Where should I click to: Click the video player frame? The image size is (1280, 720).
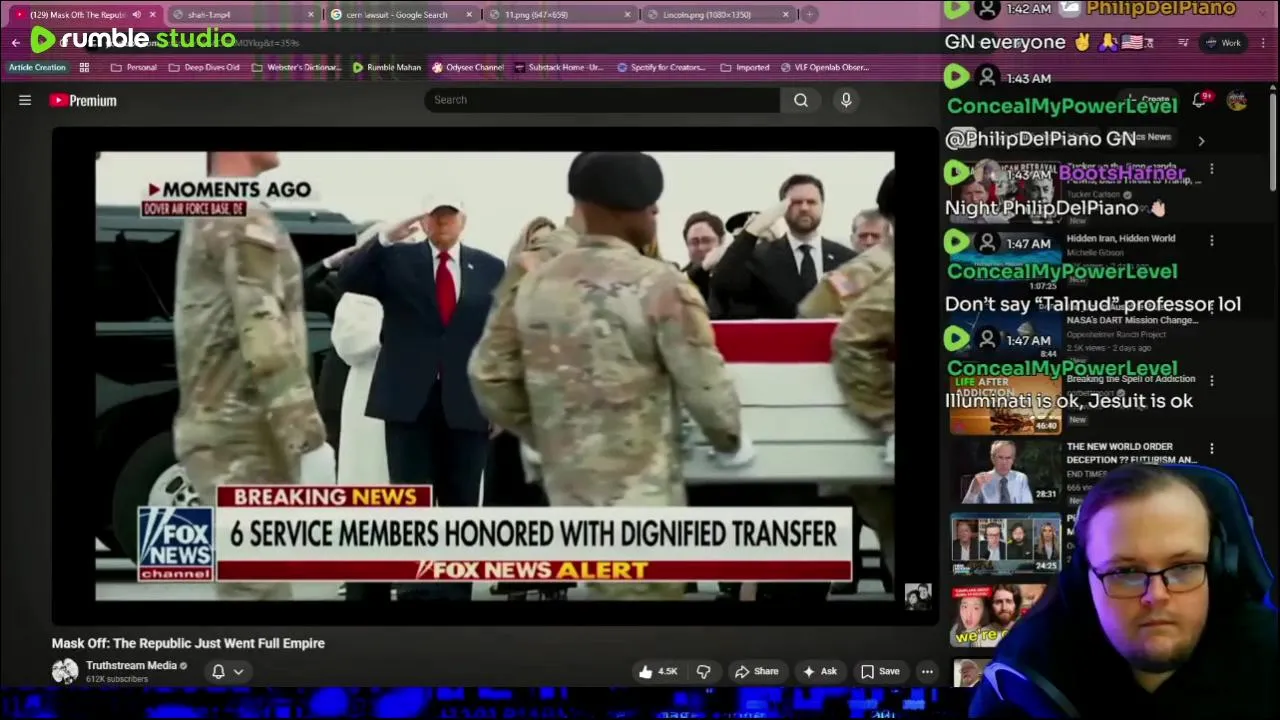click(495, 376)
